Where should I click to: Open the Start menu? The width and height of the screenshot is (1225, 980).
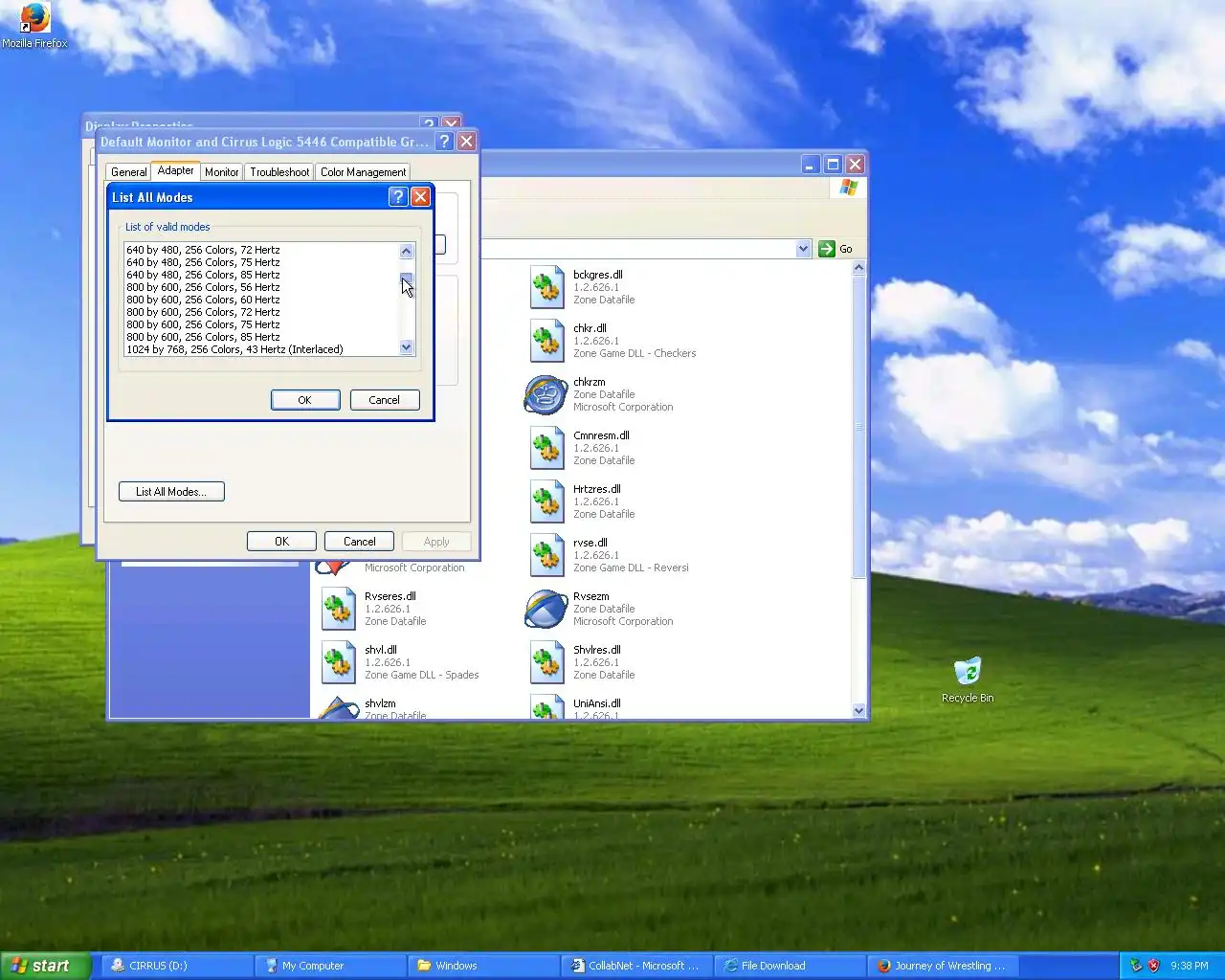tap(46, 966)
